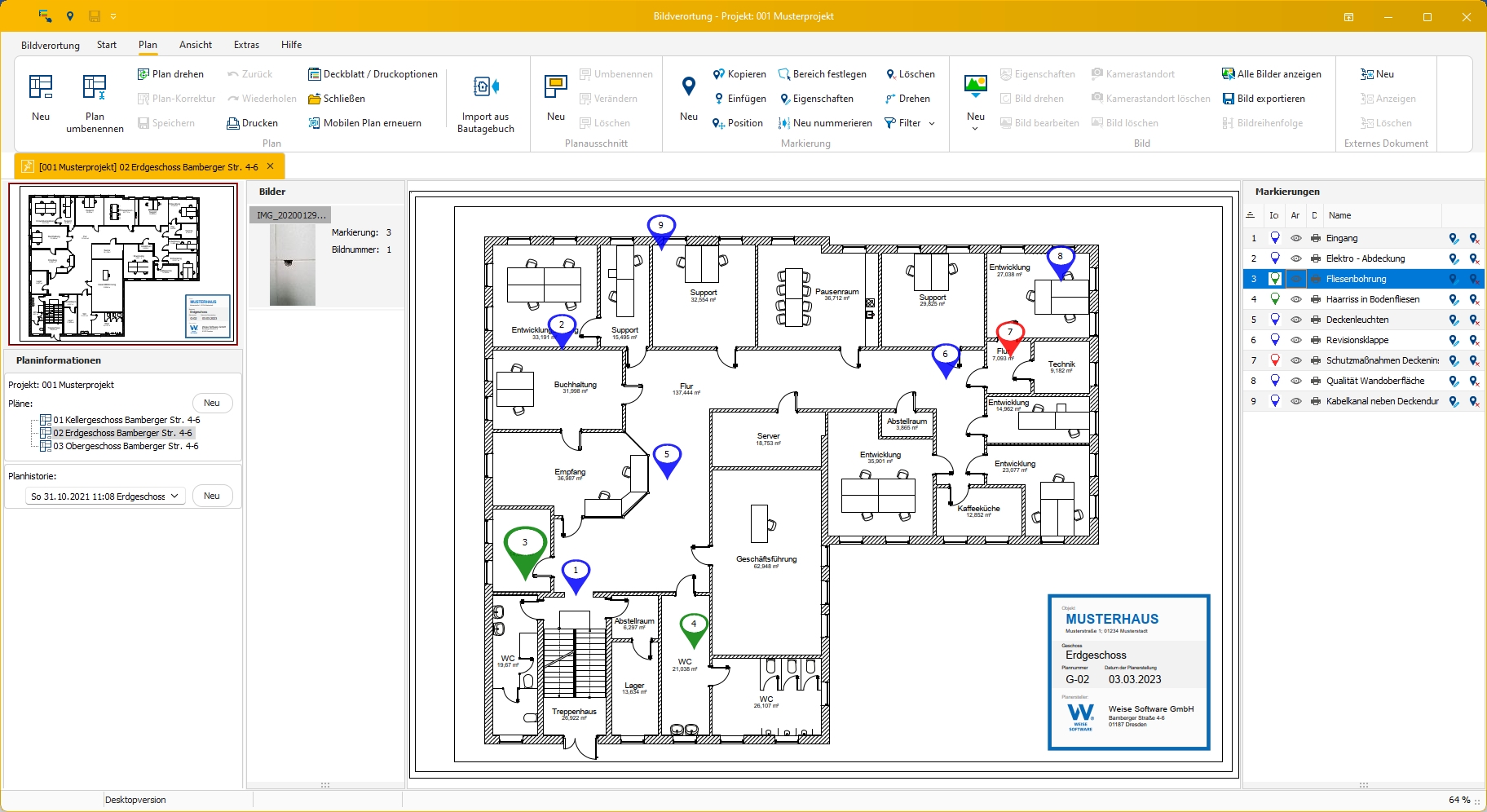The image size is (1487, 812).
Task: Toggle visibility of Fliesenbohrung marker
Action: click(x=1295, y=279)
